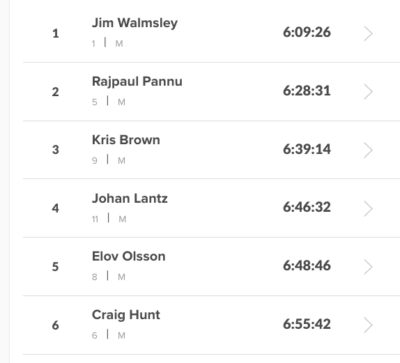Click the finish time 6:48:46
This screenshot has height=363, width=400.
coord(307,266)
